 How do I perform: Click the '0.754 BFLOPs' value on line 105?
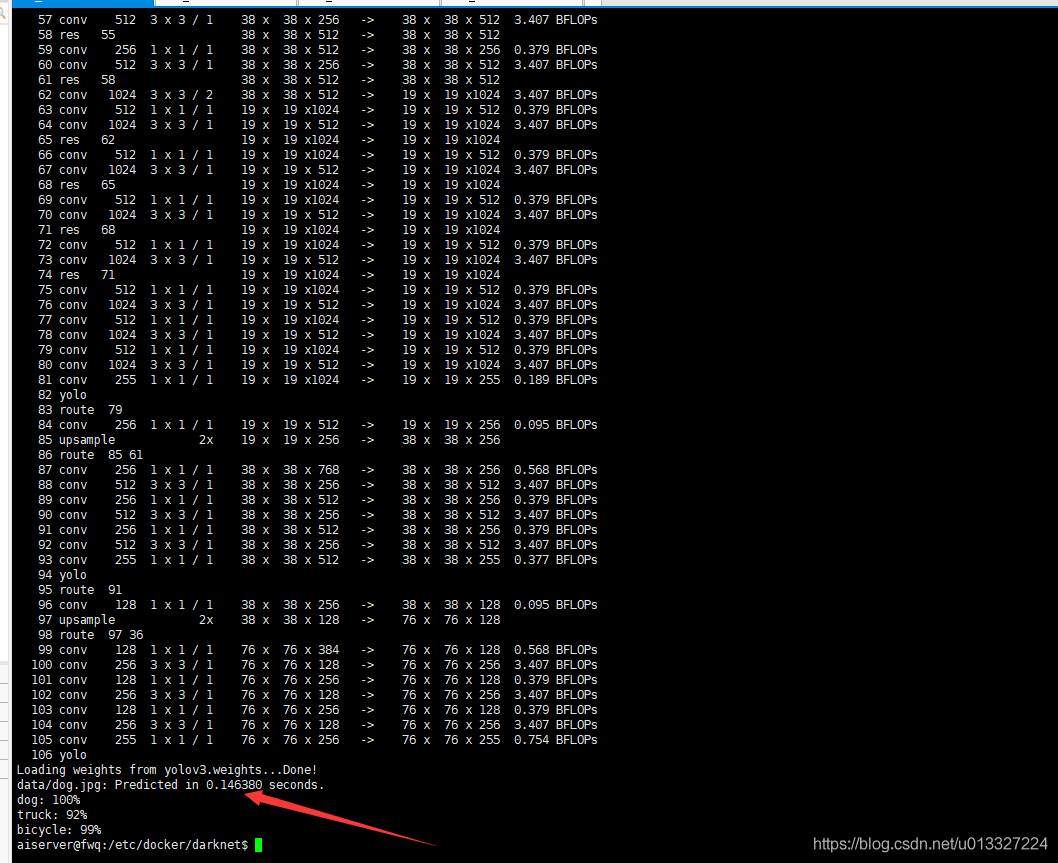[555, 740]
